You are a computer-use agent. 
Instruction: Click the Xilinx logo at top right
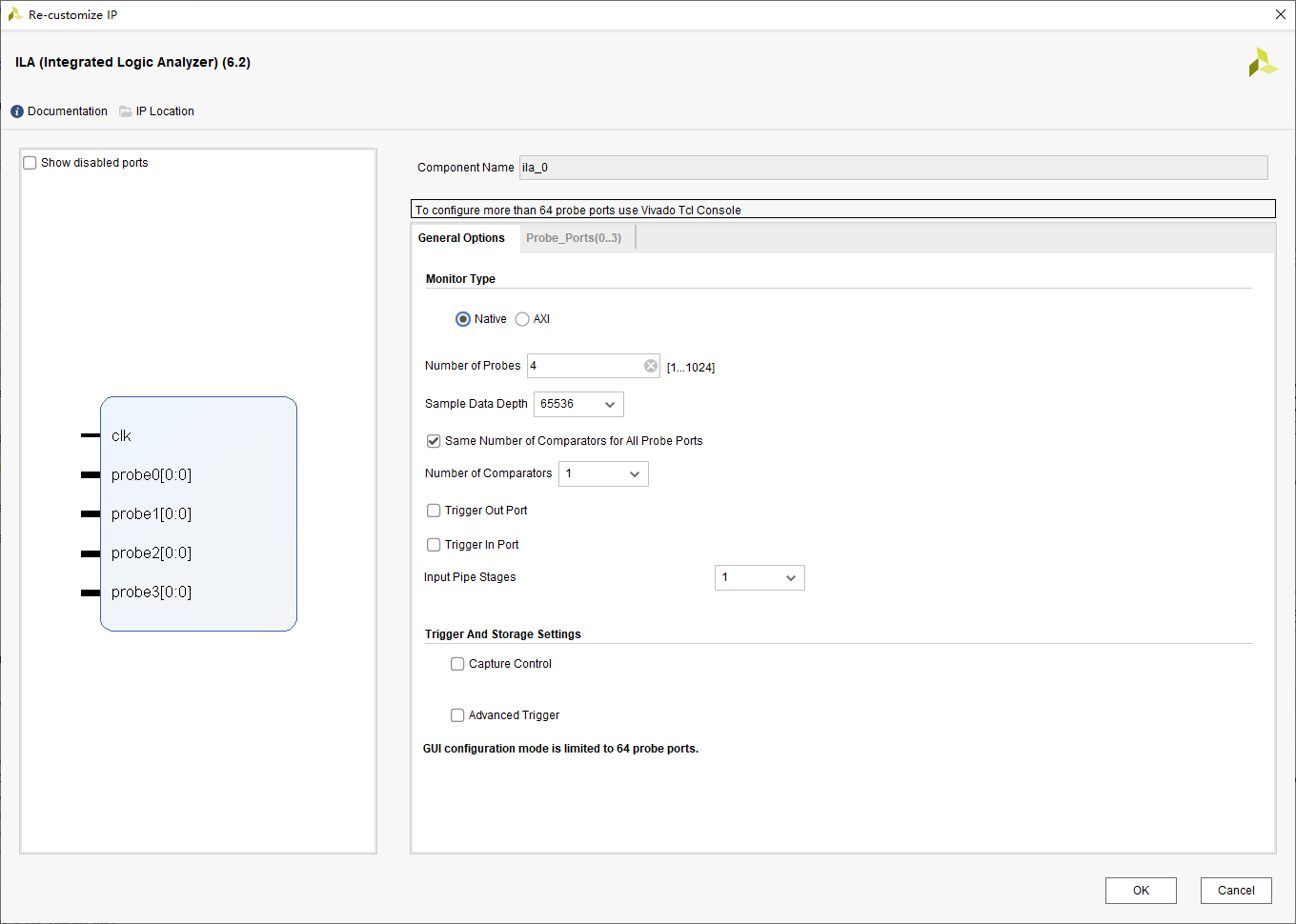coord(1263,63)
